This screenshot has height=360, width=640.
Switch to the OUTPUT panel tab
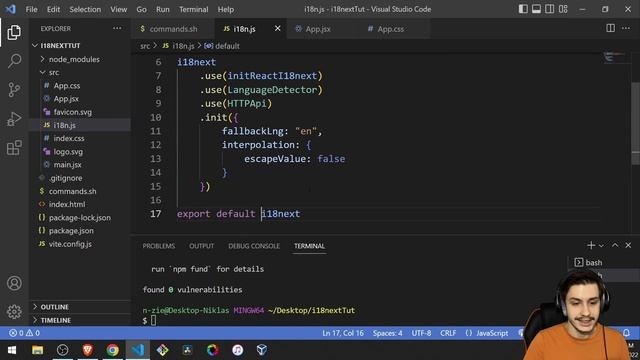[201, 246]
